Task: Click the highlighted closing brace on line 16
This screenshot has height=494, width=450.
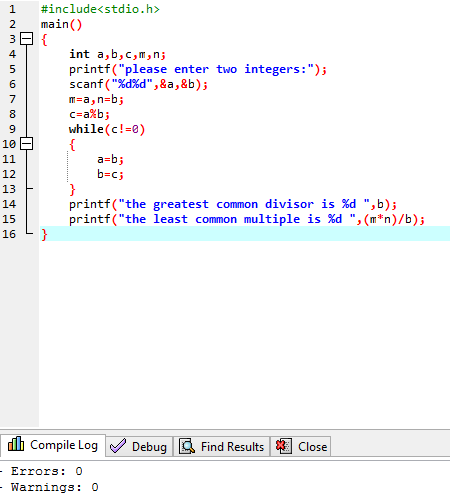Action: [44, 235]
